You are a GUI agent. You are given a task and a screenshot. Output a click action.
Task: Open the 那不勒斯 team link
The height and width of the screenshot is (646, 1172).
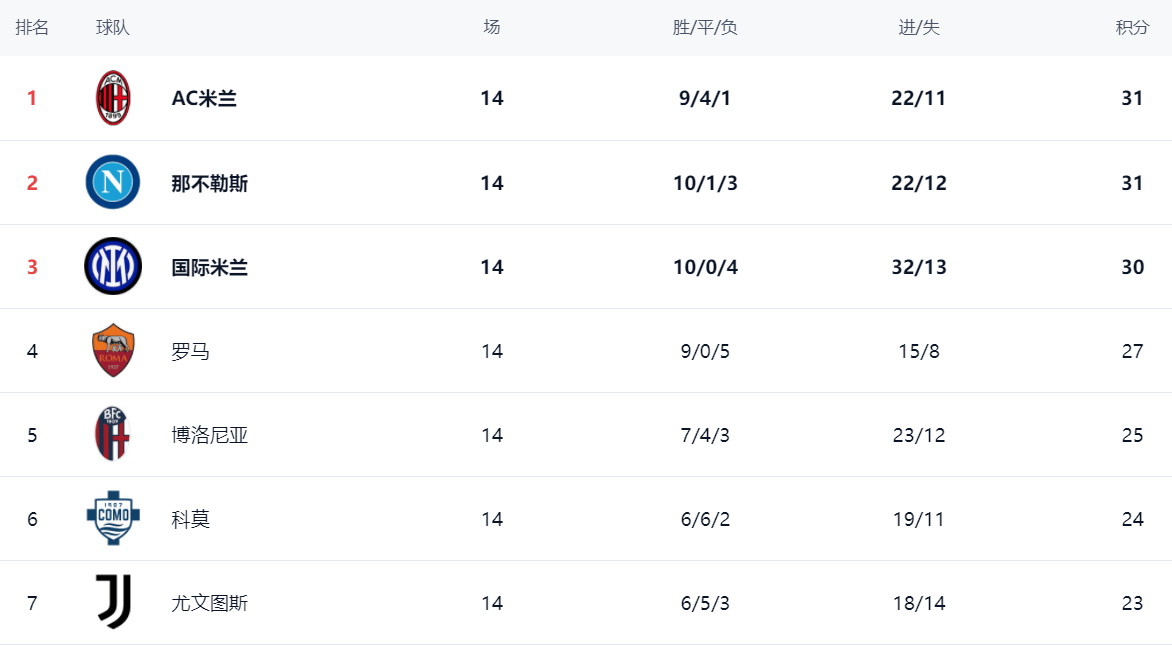coord(210,183)
